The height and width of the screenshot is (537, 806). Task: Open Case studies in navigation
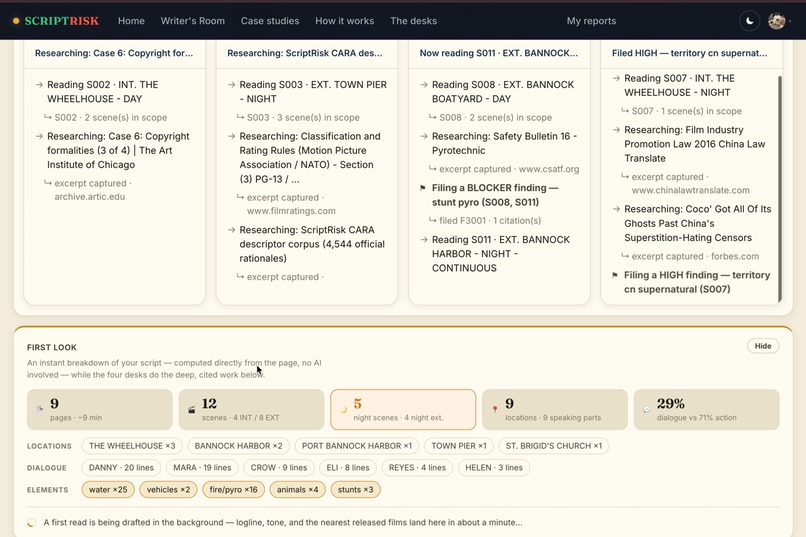[270, 21]
